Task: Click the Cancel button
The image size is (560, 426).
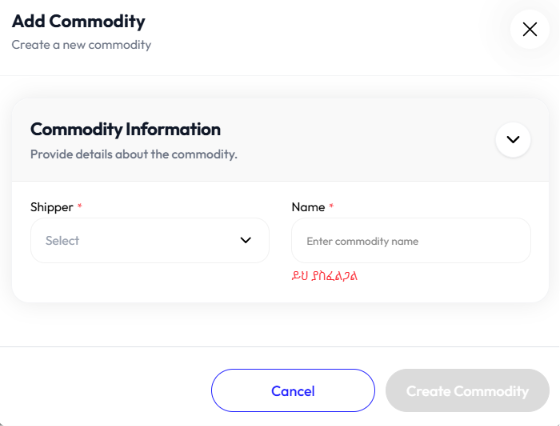Action: tap(293, 391)
